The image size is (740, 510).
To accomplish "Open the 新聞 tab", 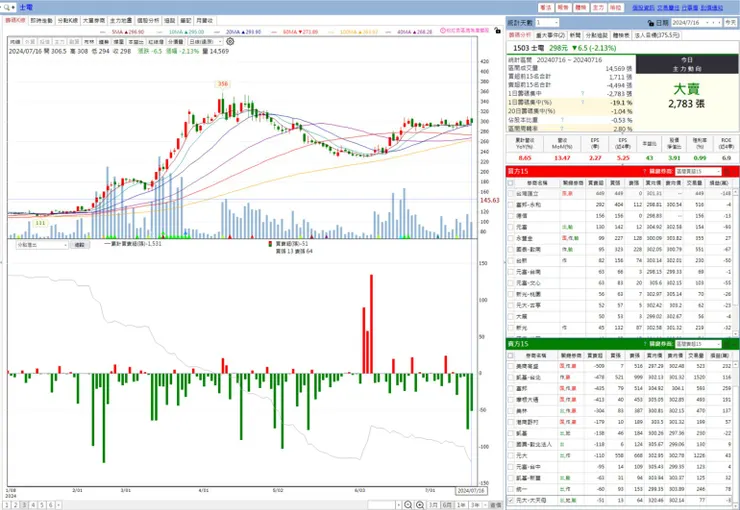I will (x=575, y=35).
